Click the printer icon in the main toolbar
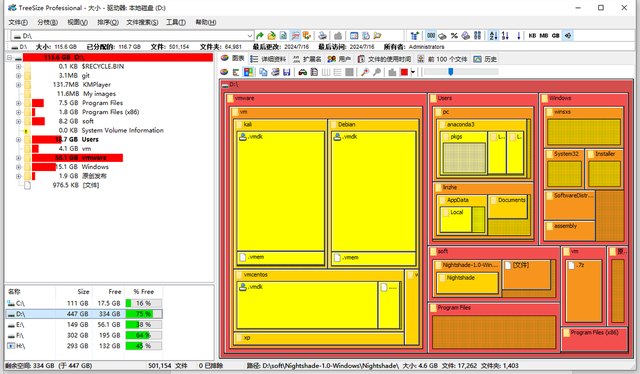Screen dimensions: 640x374 click(x=322, y=36)
